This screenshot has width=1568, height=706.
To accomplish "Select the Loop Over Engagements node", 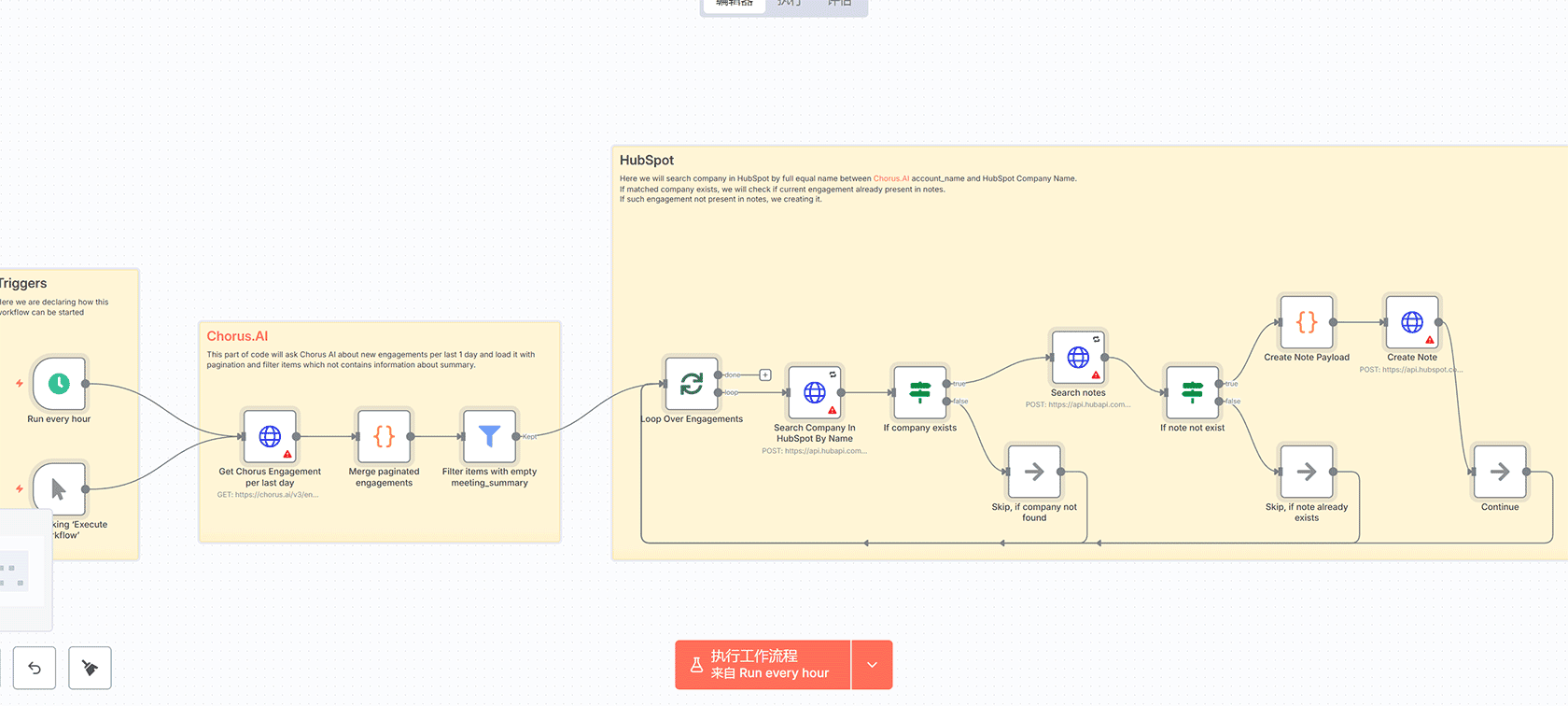I will (x=692, y=384).
